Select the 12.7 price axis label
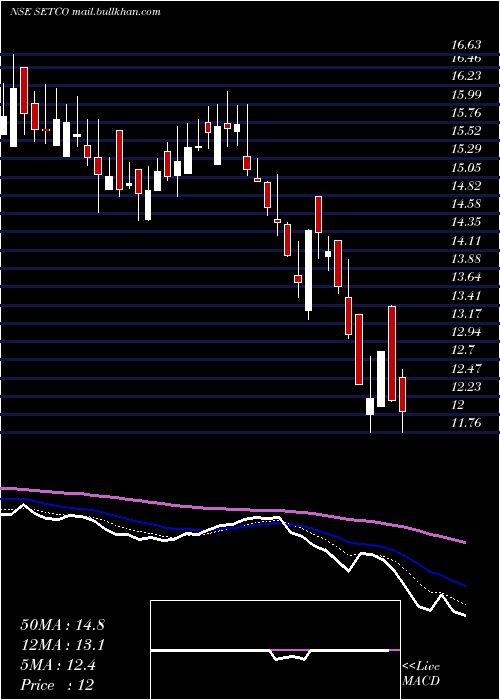 [x=463, y=350]
